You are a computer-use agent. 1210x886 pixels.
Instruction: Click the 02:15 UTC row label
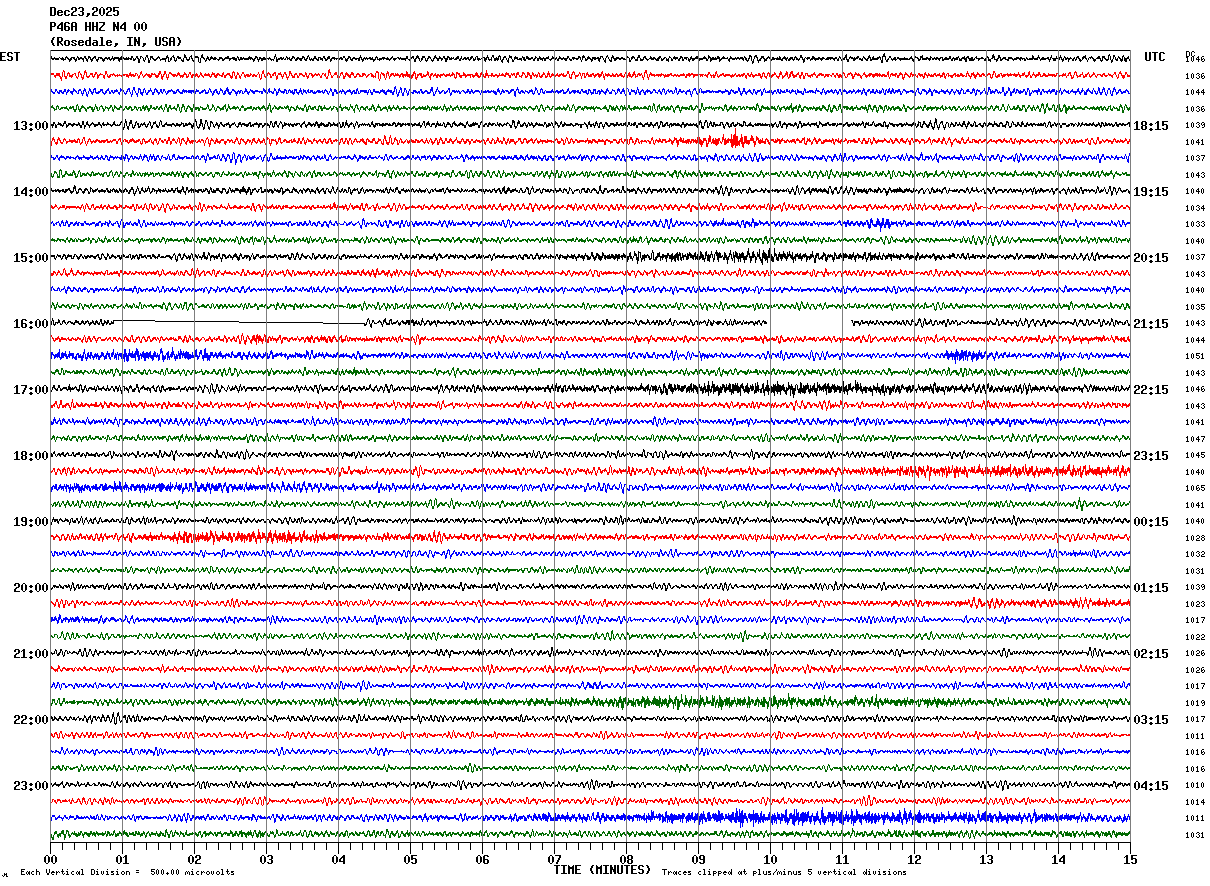point(1151,654)
